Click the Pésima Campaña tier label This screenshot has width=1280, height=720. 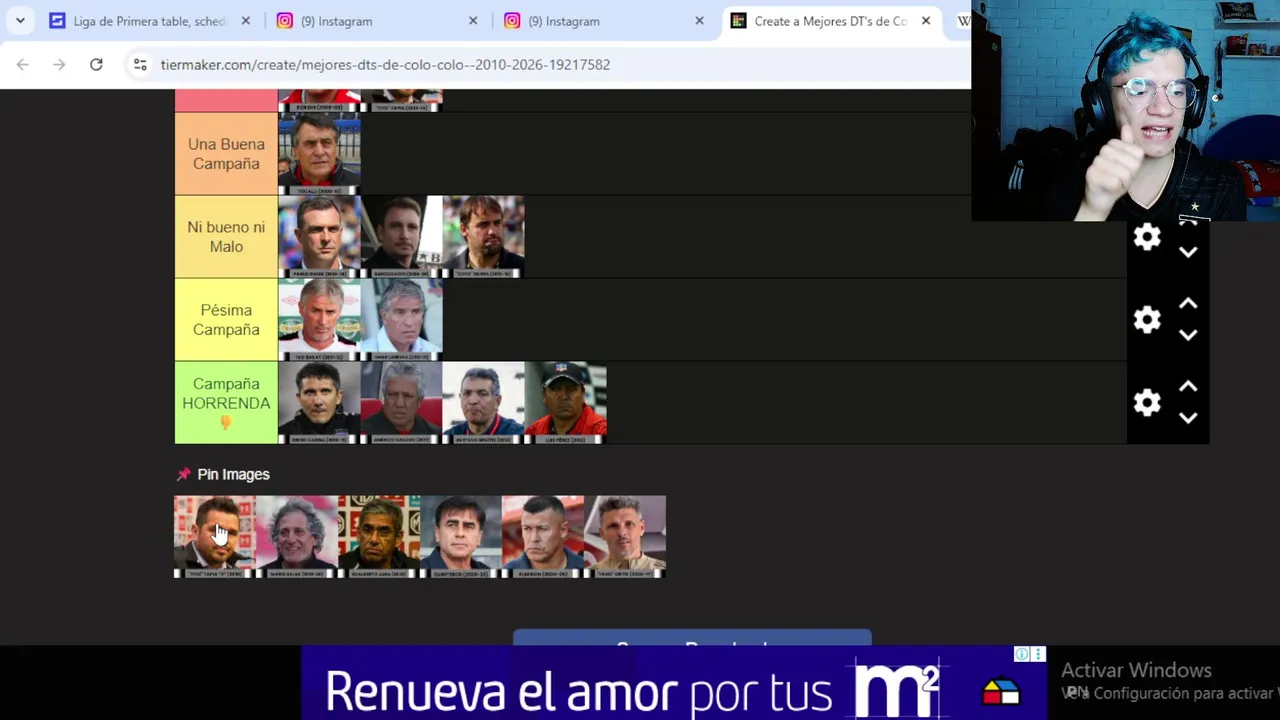click(226, 320)
